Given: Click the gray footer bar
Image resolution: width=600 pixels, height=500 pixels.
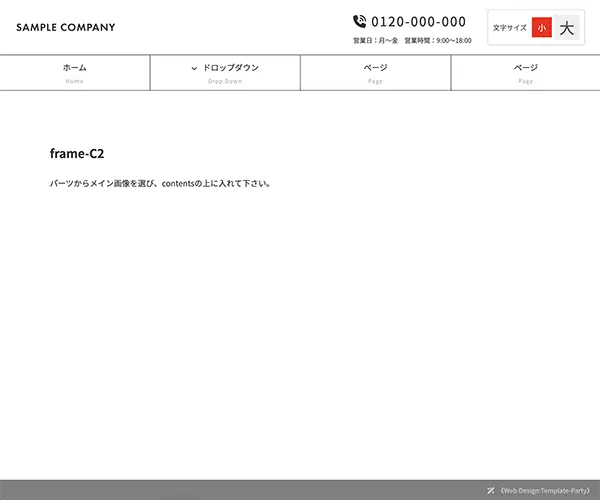Looking at the screenshot, I should [250, 490].
